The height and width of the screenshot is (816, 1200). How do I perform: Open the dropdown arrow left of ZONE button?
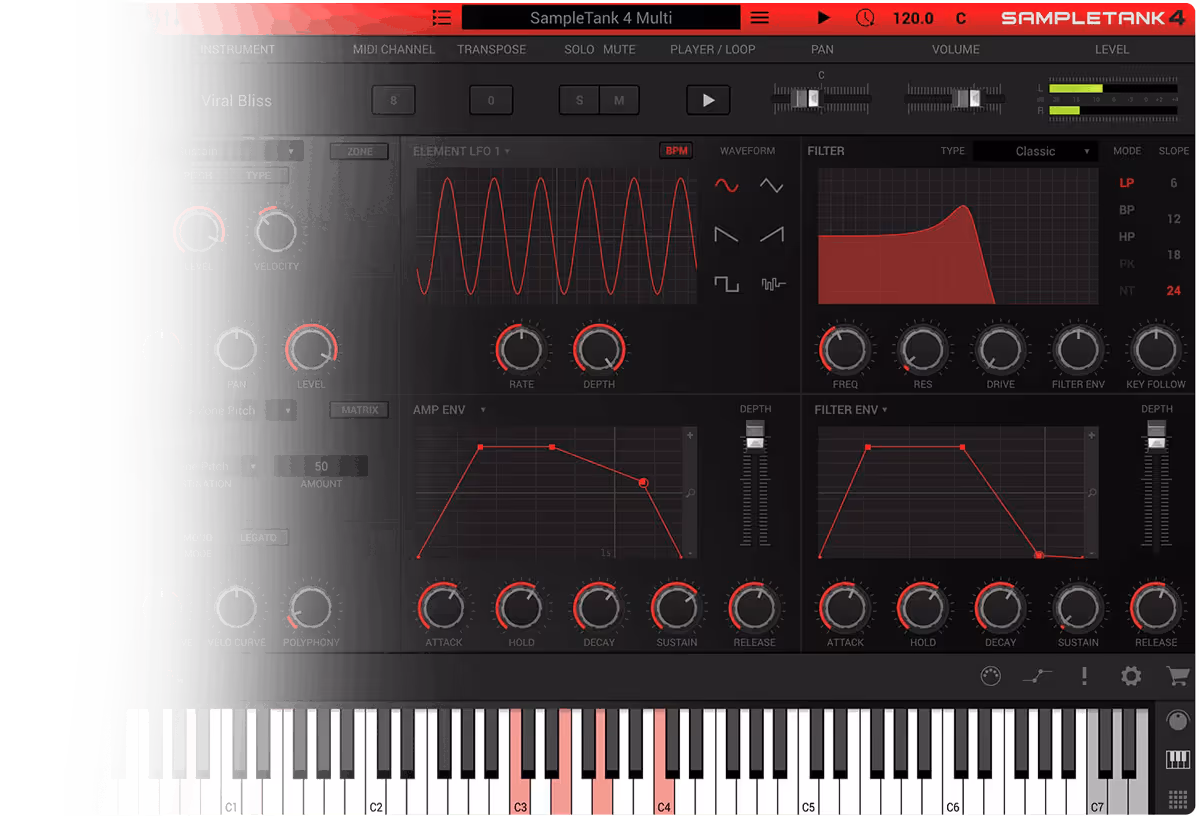291,151
